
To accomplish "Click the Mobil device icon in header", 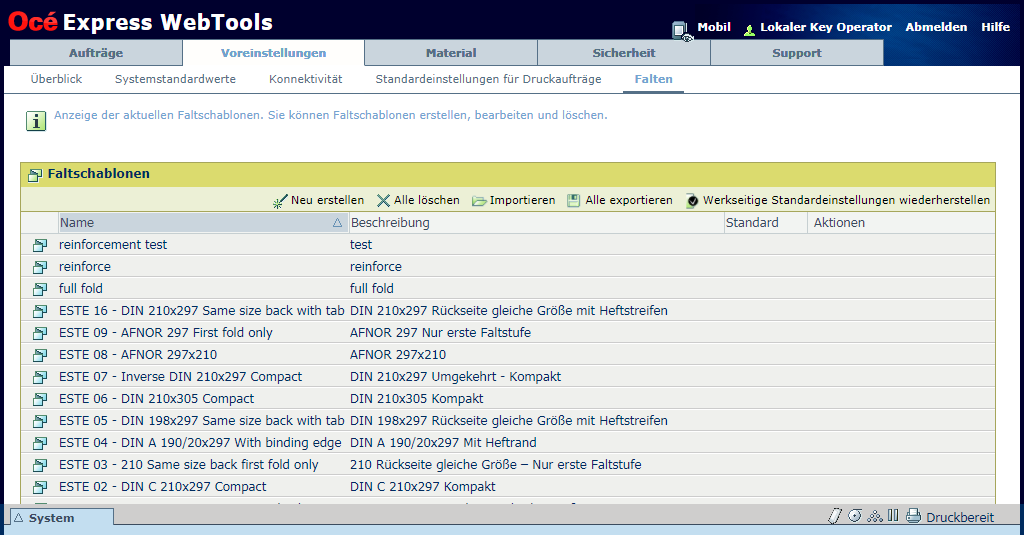I will [681, 30].
